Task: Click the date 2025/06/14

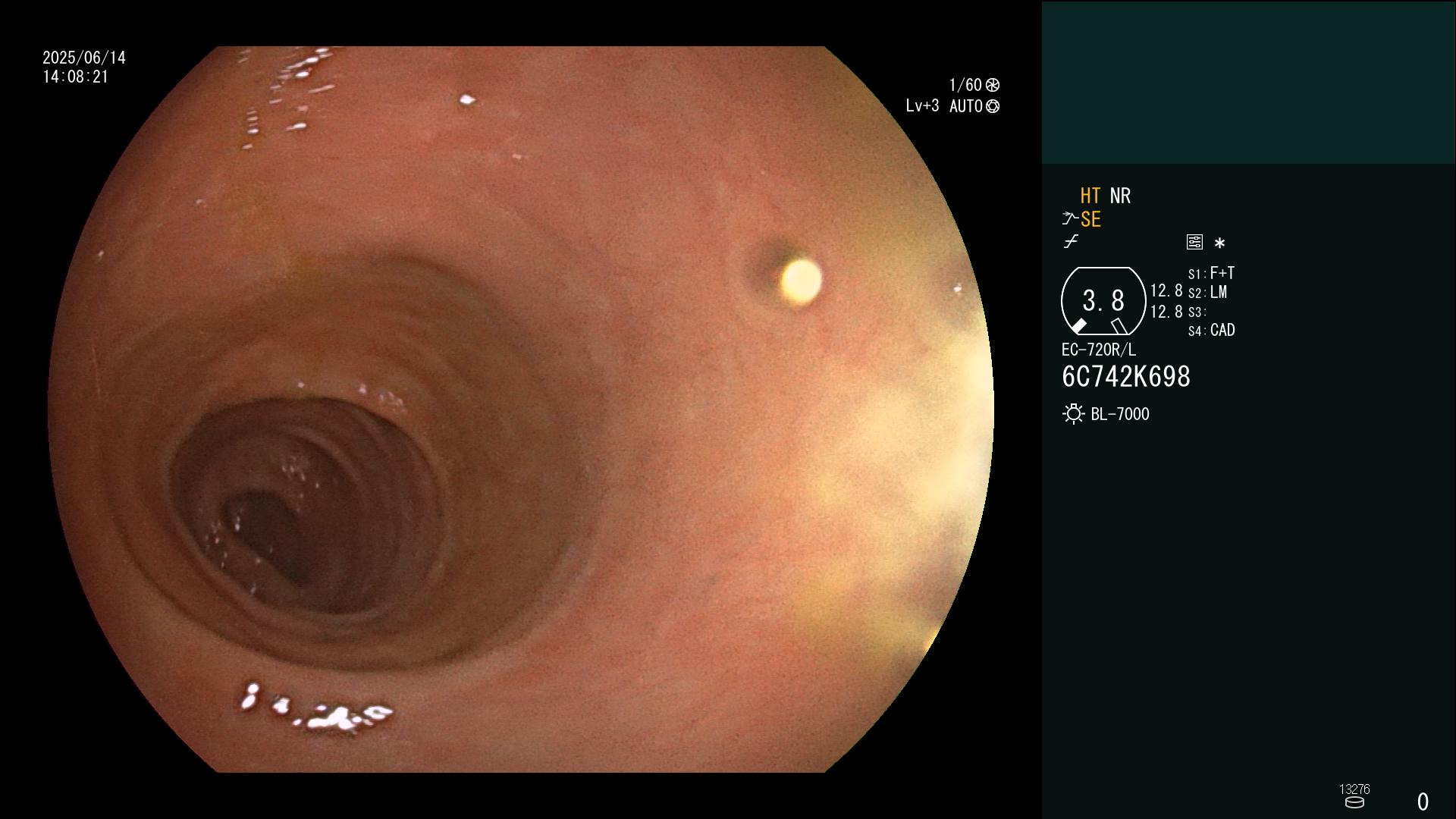Action: coord(84,58)
